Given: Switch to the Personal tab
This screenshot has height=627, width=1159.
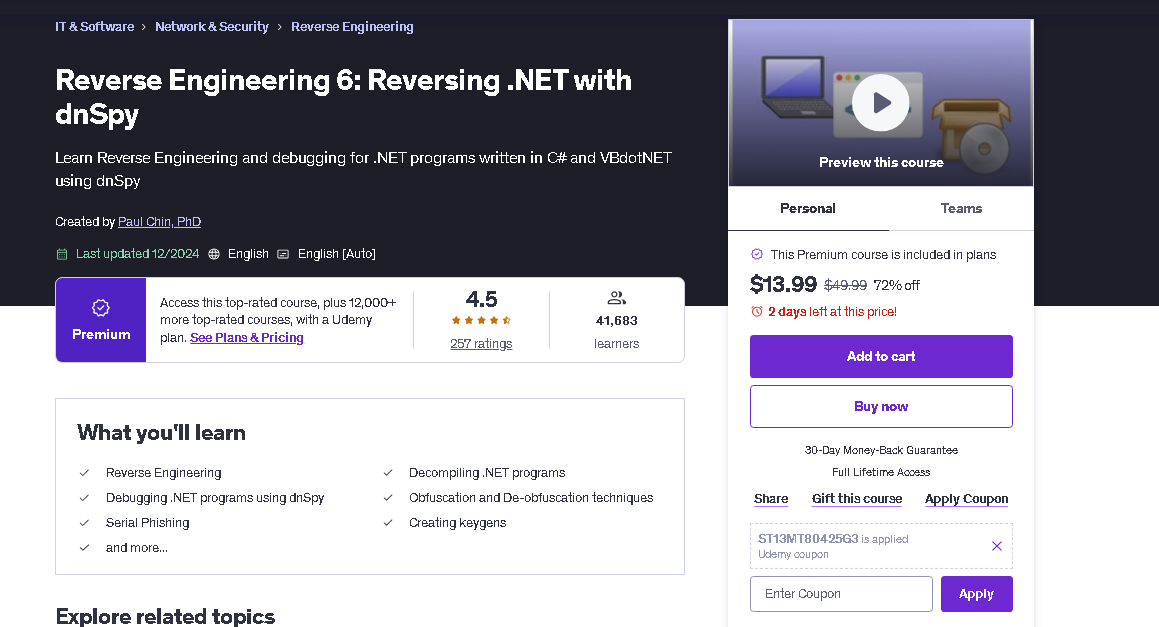Looking at the screenshot, I should [x=808, y=209].
